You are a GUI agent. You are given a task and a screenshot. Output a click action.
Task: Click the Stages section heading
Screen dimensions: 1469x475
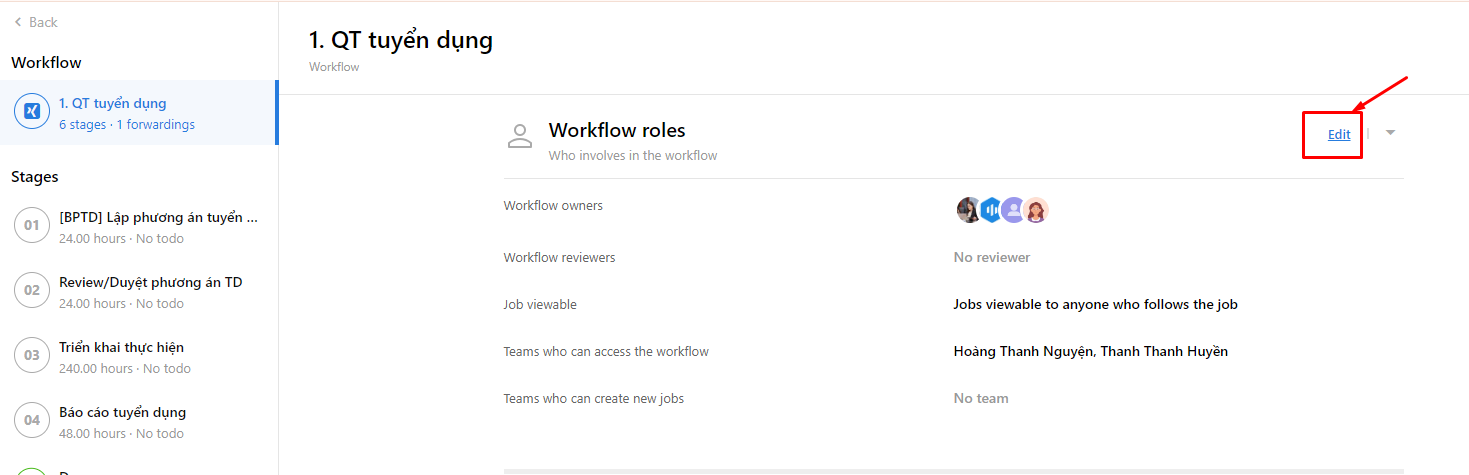coord(35,177)
